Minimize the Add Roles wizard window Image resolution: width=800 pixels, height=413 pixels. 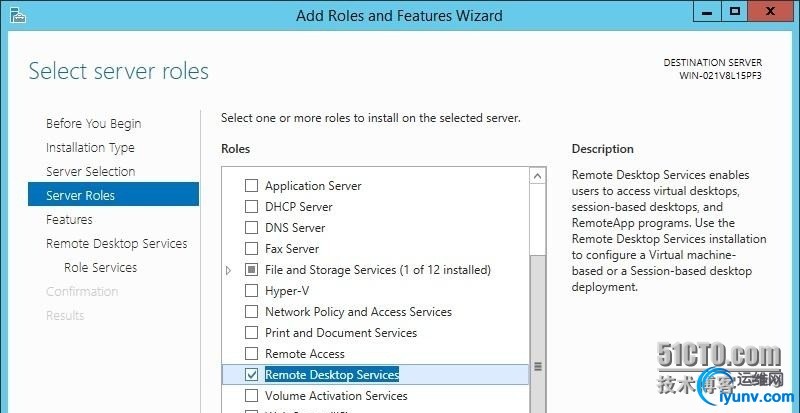[x=706, y=12]
